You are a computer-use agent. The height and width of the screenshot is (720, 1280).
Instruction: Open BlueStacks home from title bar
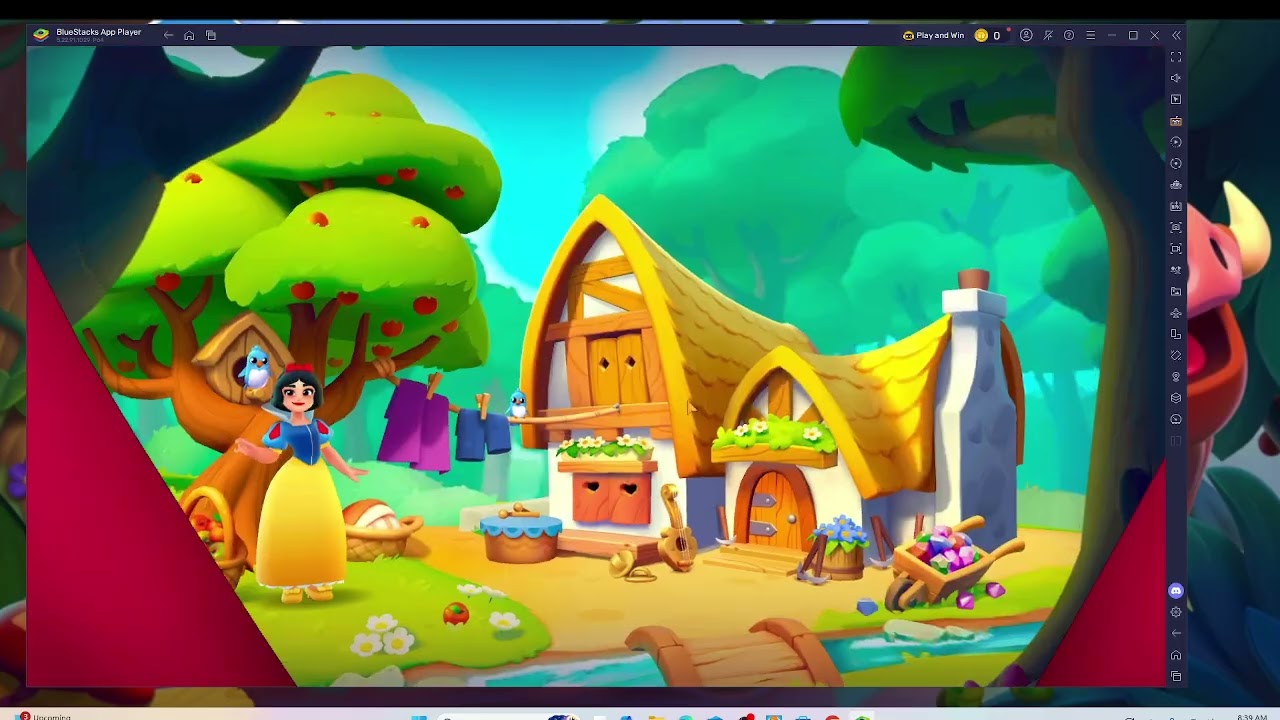tap(189, 35)
